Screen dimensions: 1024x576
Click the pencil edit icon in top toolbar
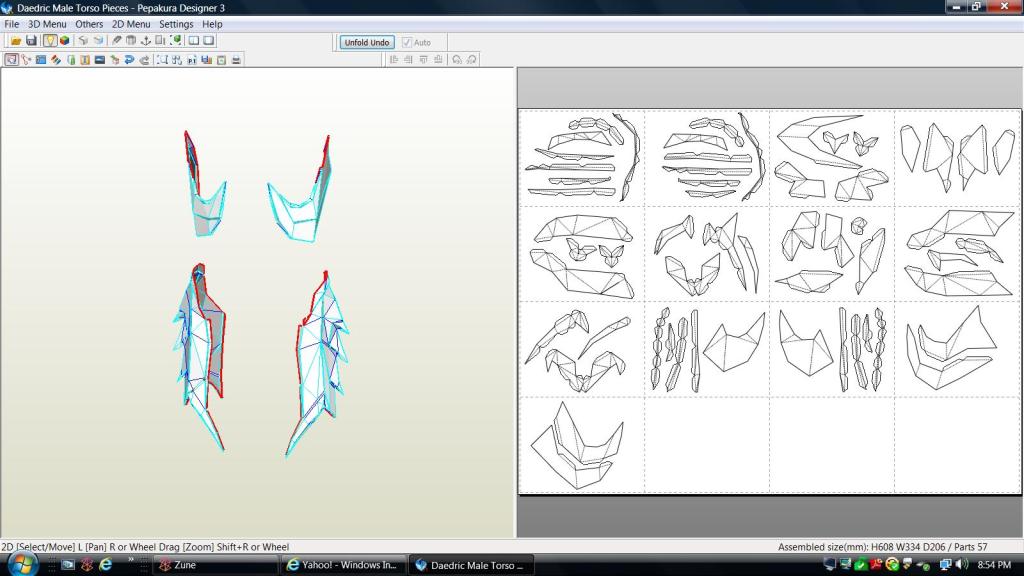coord(116,40)
